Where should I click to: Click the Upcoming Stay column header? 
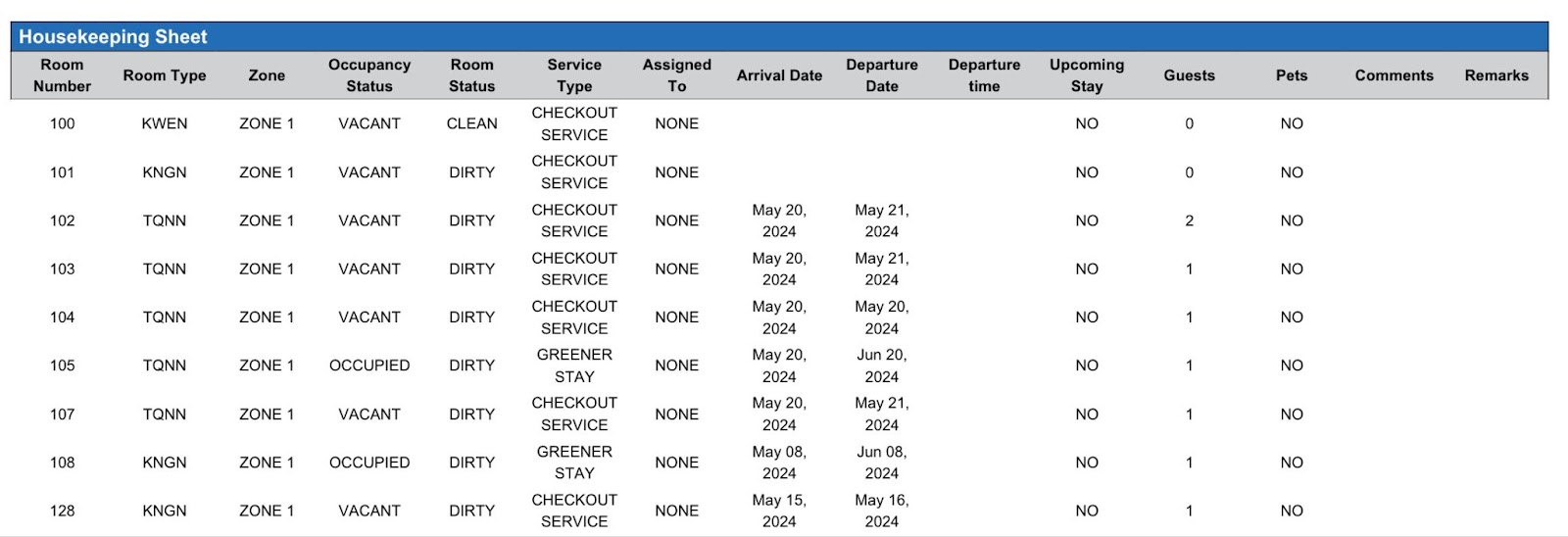click(x=1087, y=75)
